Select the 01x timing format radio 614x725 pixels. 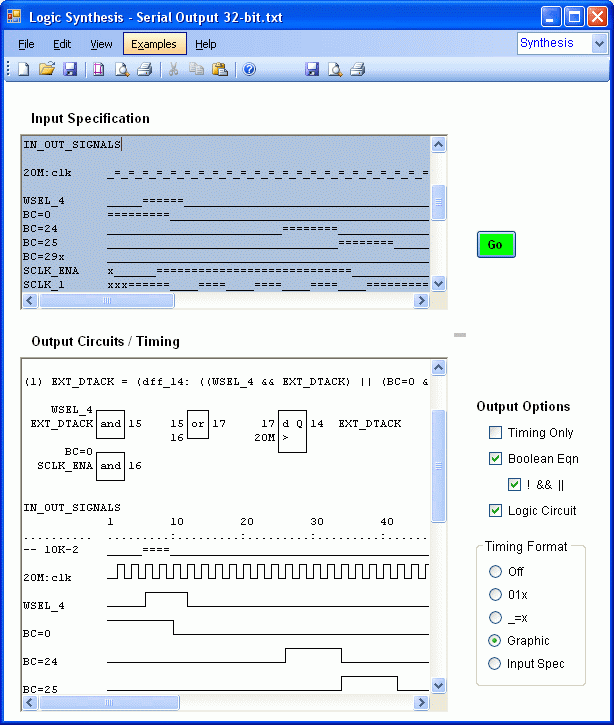pyautogui.click(x=495, y=594)
